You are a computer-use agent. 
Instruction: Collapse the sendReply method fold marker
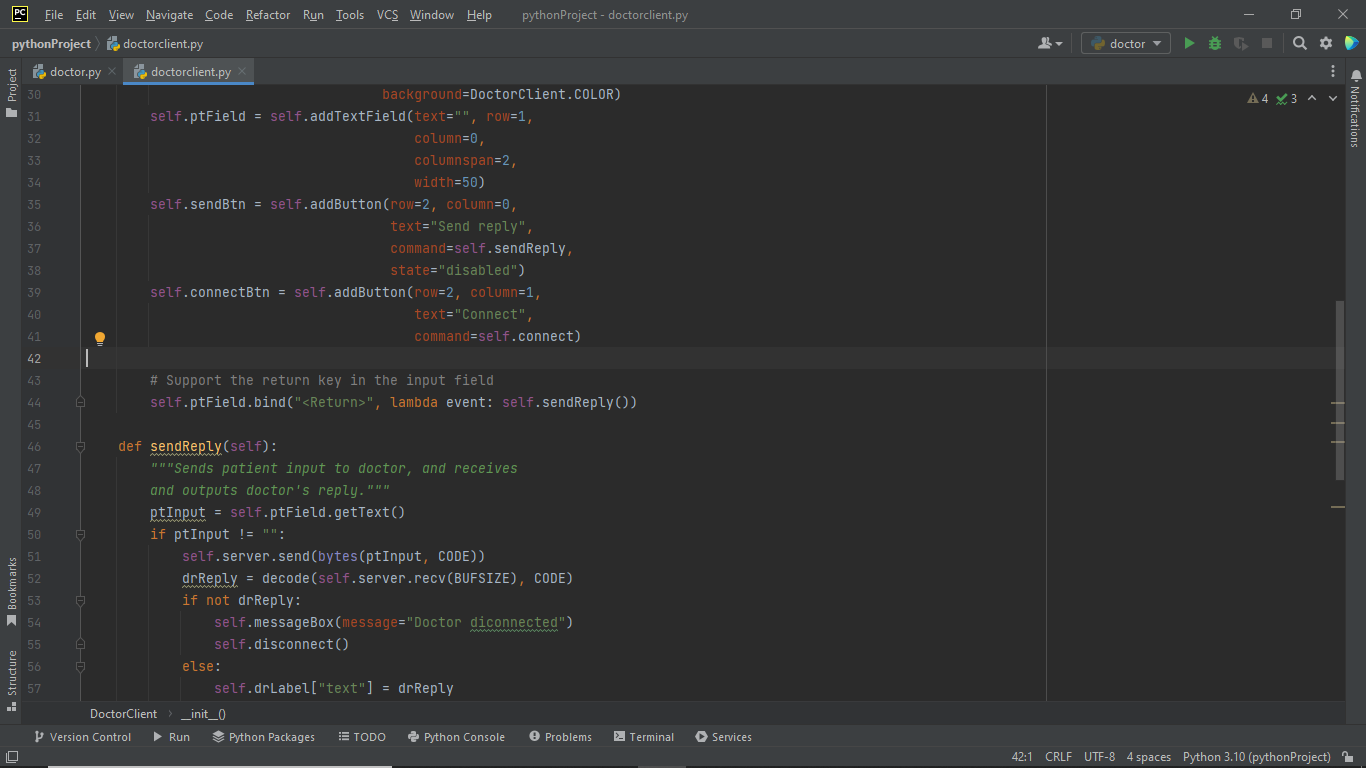click(x=80, y=447)
